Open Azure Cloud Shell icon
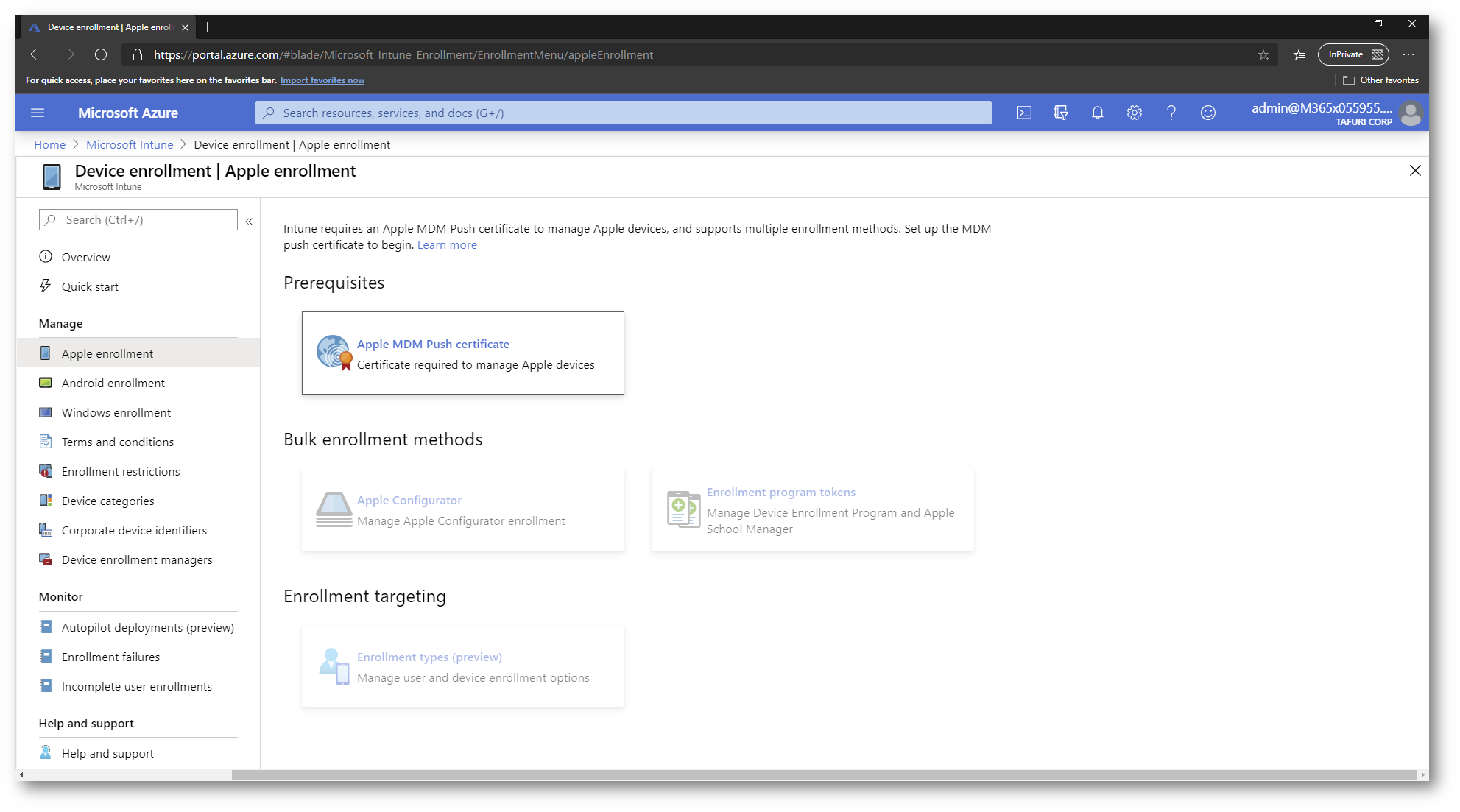 pos(1023,113)
